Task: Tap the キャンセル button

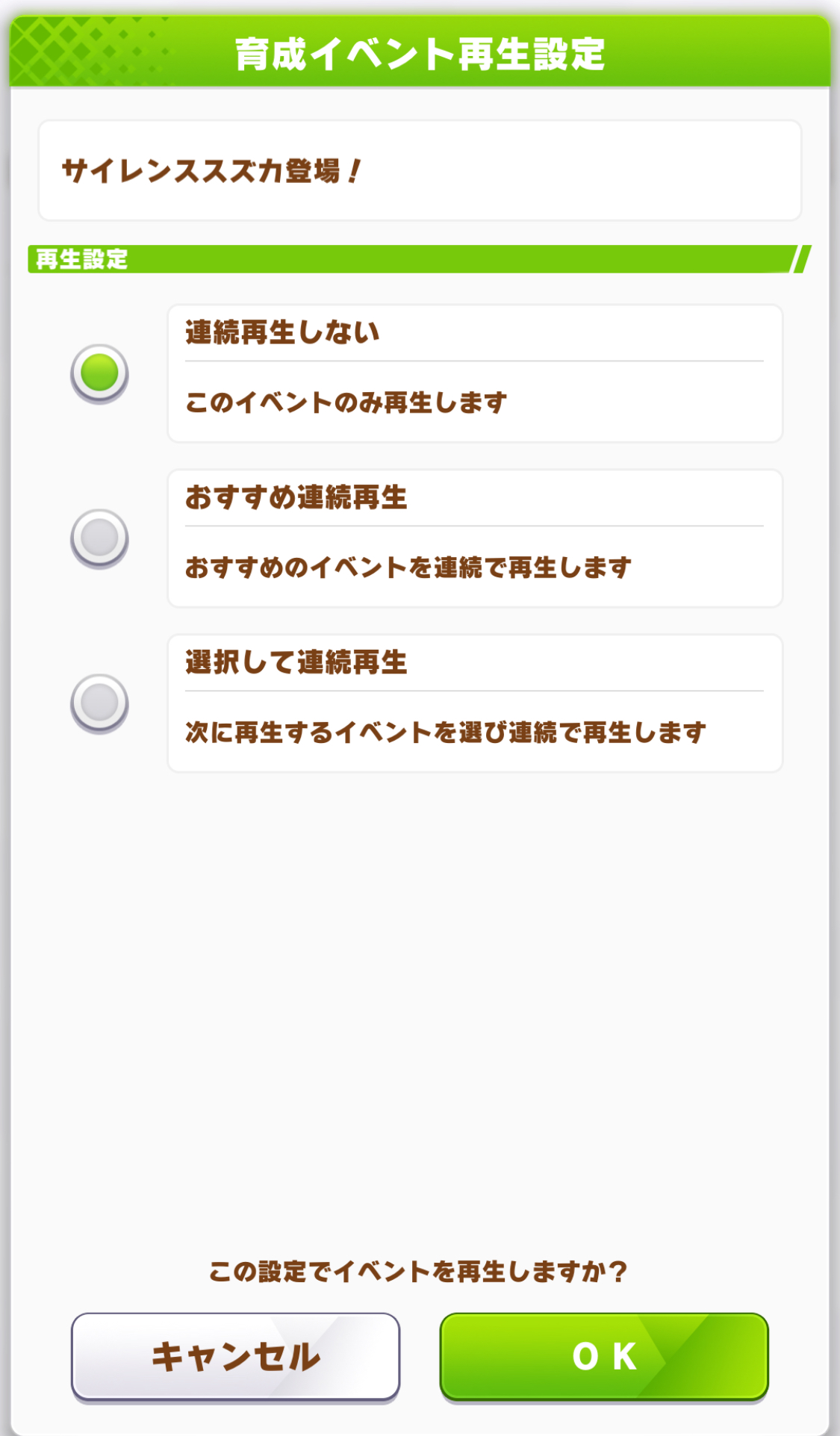Action: [x=235, y=1356]
